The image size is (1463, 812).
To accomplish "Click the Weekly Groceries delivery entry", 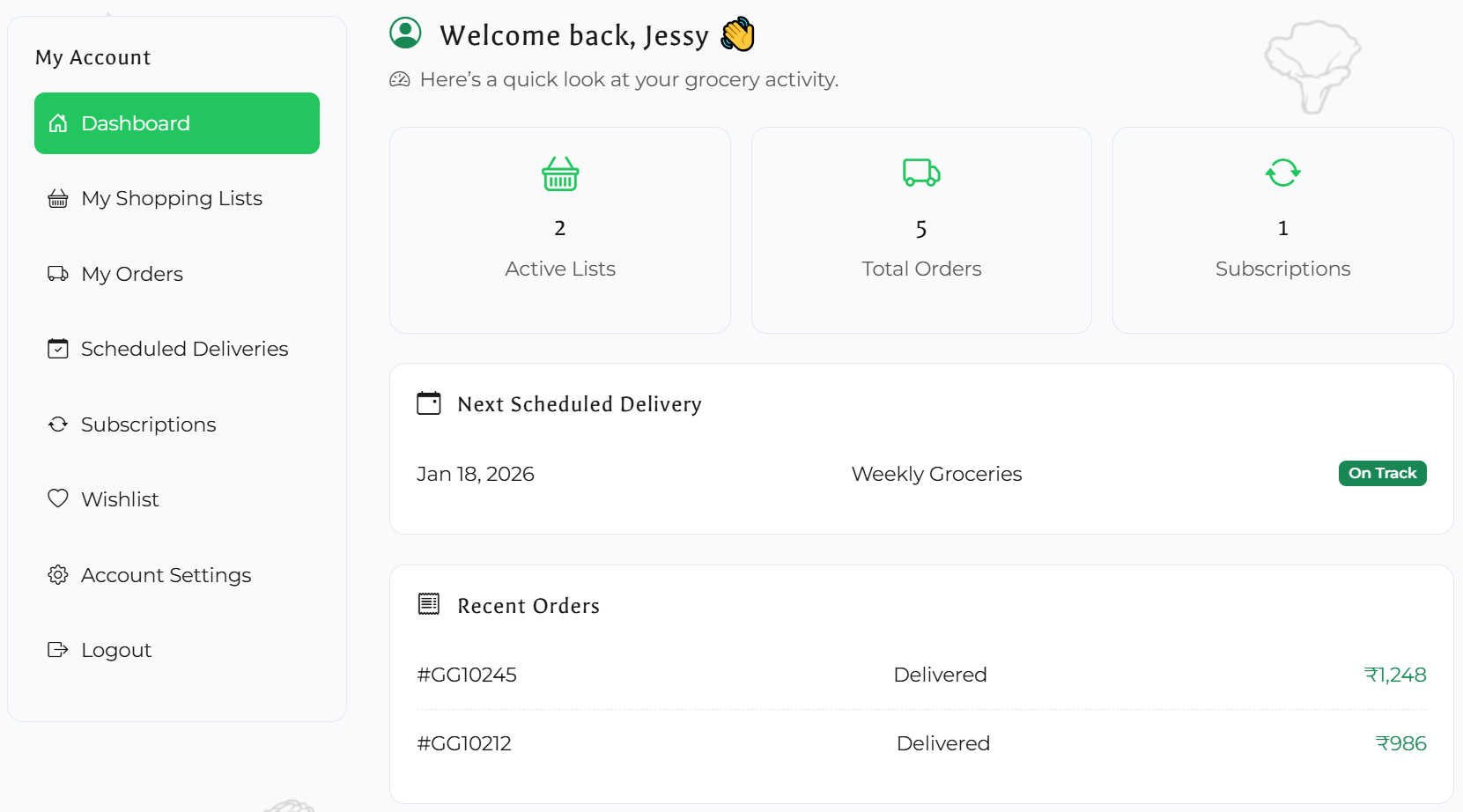I will 936,473.
